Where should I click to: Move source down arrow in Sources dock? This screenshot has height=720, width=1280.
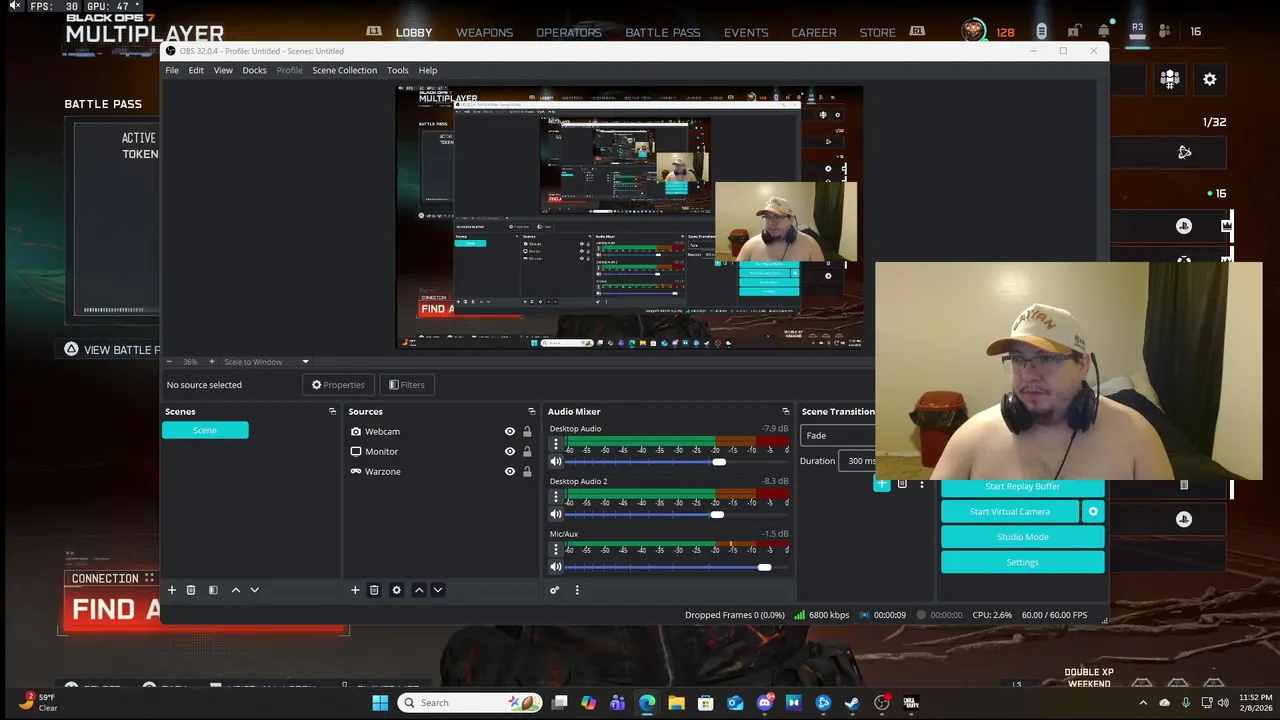point(437,590)
